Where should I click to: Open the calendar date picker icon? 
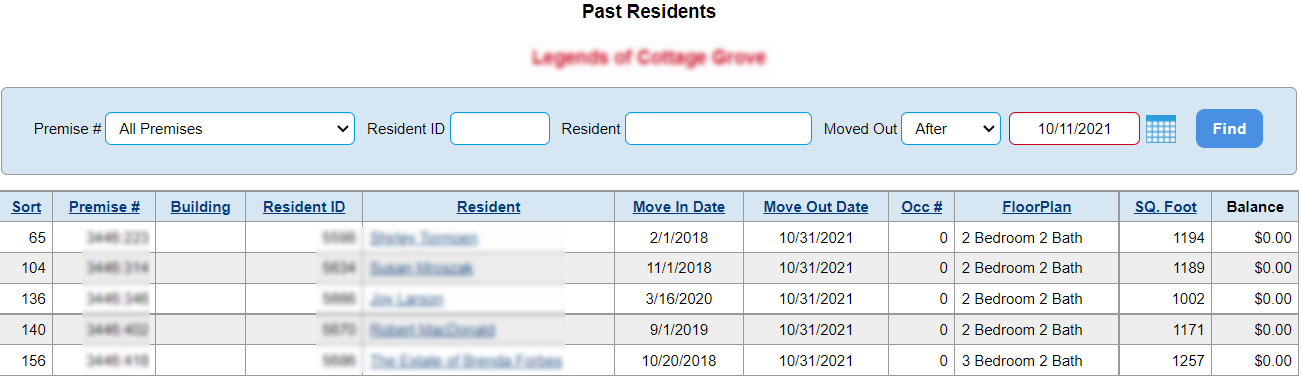1161,129
